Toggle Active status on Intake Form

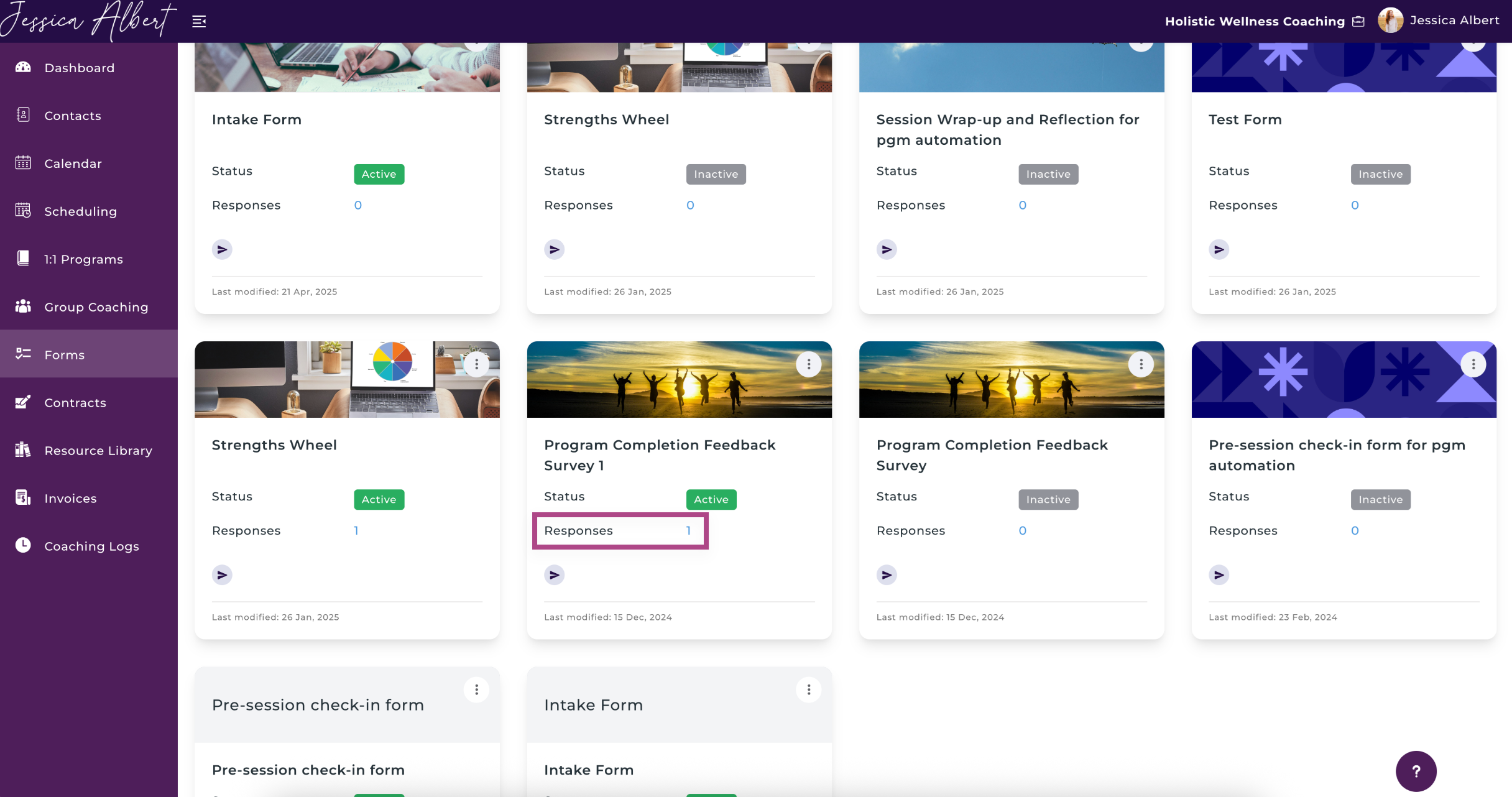tap(379, 174)
